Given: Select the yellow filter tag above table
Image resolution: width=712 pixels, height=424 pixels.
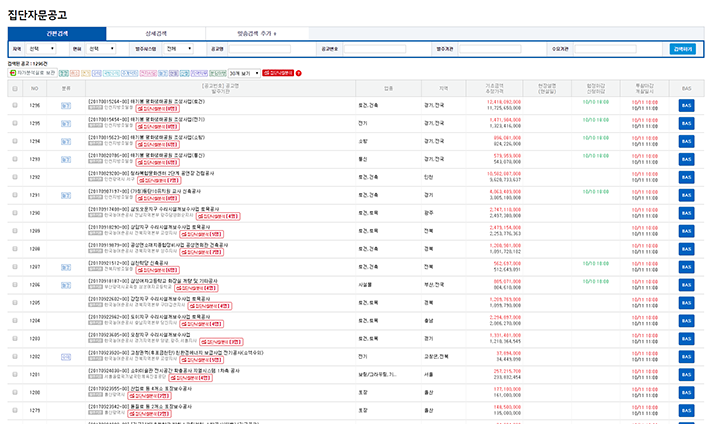Looking at the screenshot, I should [85, 73].
